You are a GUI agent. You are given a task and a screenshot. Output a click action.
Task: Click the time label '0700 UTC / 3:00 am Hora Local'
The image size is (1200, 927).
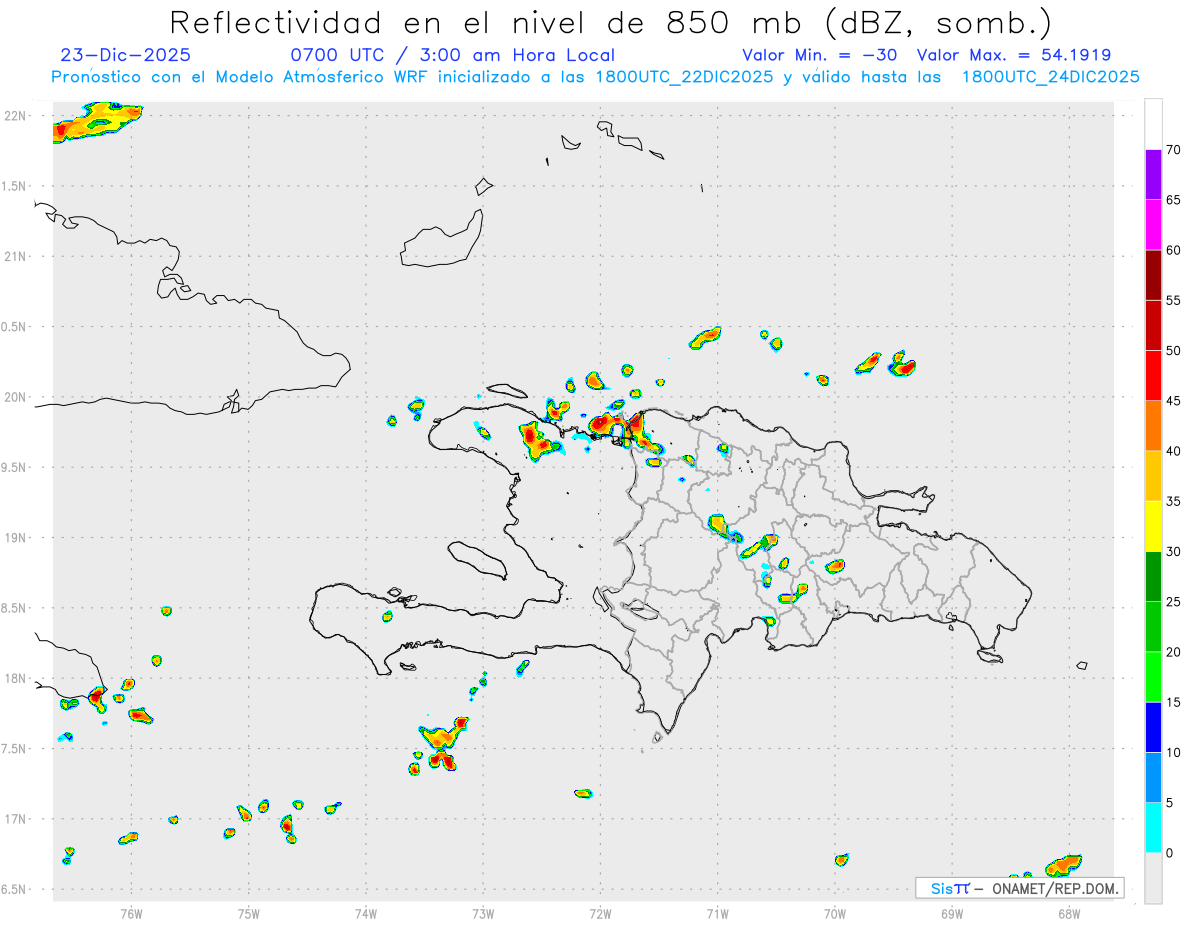(452, 55)
